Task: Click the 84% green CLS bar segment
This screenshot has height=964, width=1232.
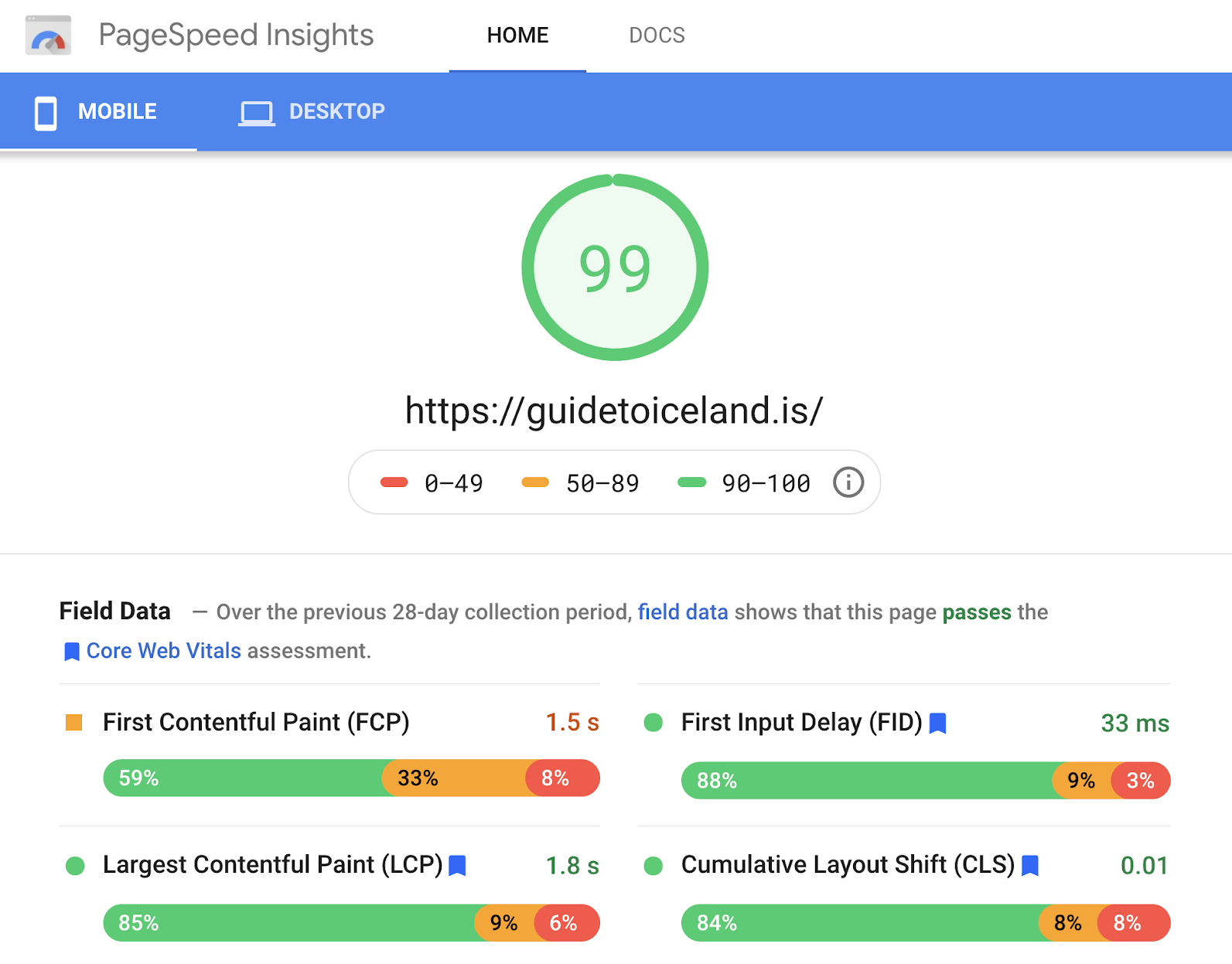Action: click(860, 923)
